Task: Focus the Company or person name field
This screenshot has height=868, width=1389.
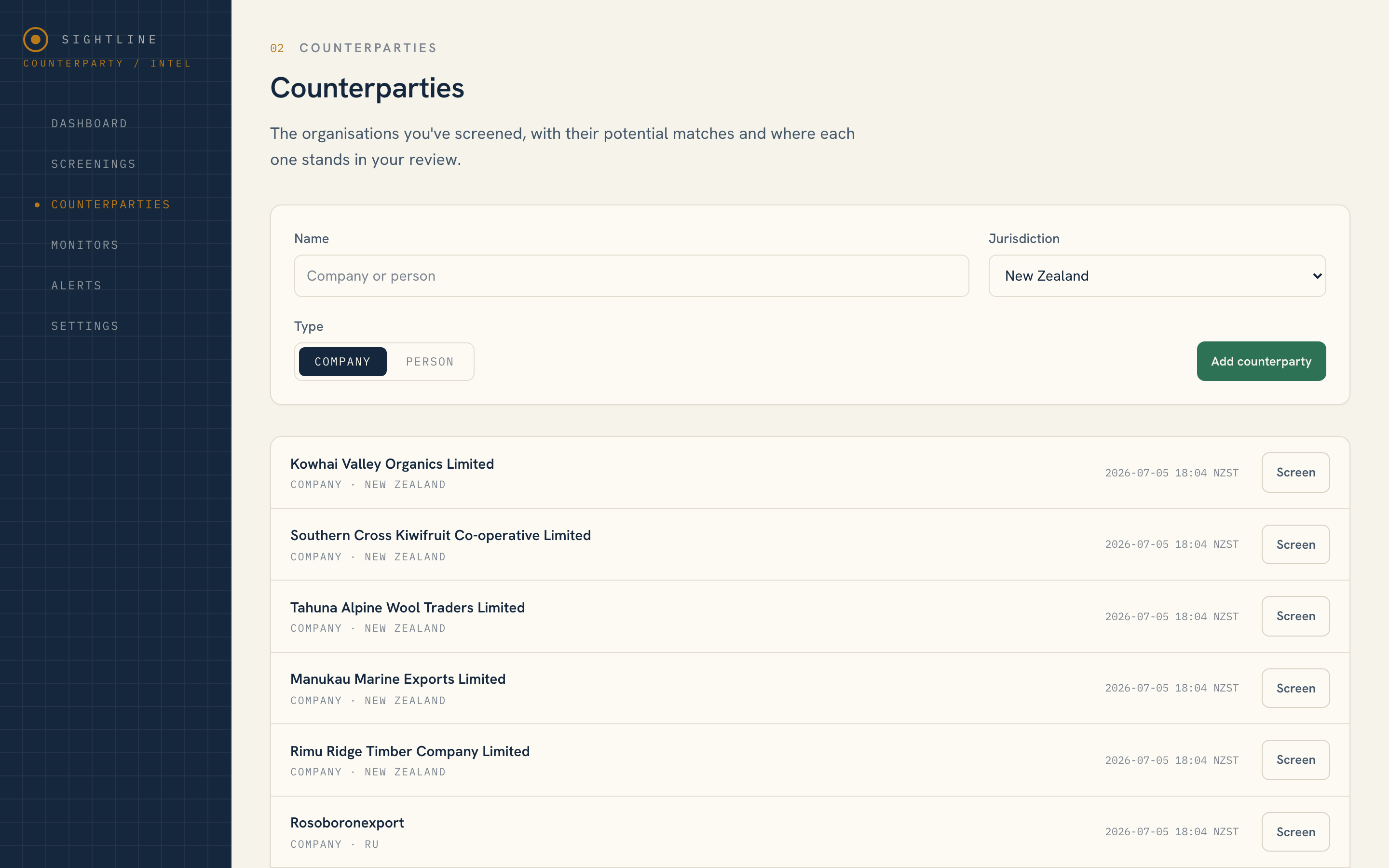Action: (631, 275)
